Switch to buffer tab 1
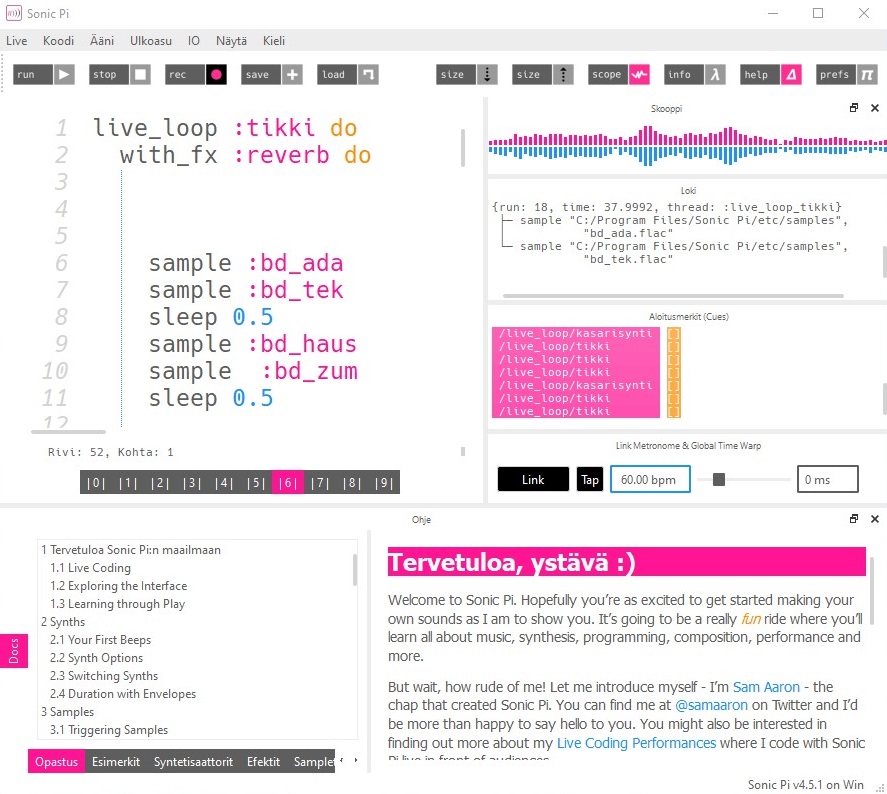Screen dimensions: 887x794 pyautogui.click(x=128, y=482)
